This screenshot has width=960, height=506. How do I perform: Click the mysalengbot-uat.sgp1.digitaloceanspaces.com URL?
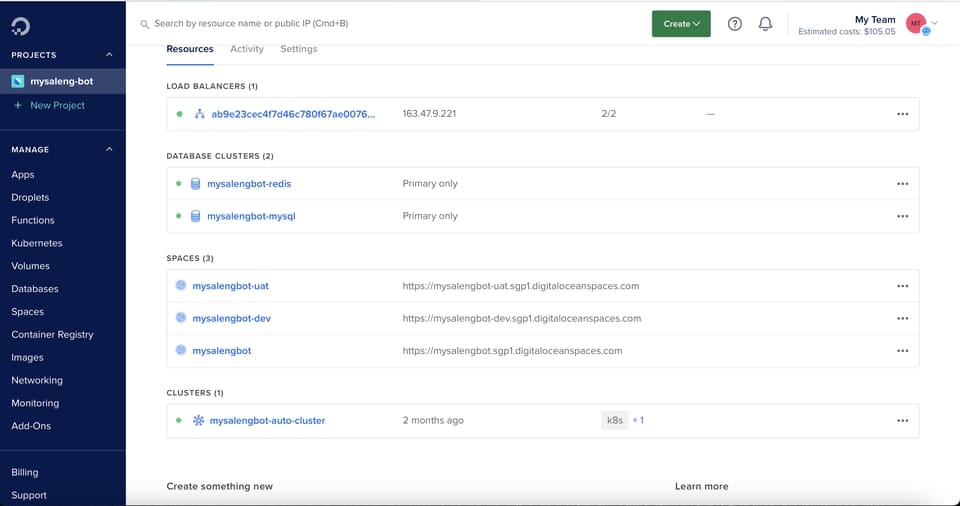pyautogui.click(x=520, y=286)
